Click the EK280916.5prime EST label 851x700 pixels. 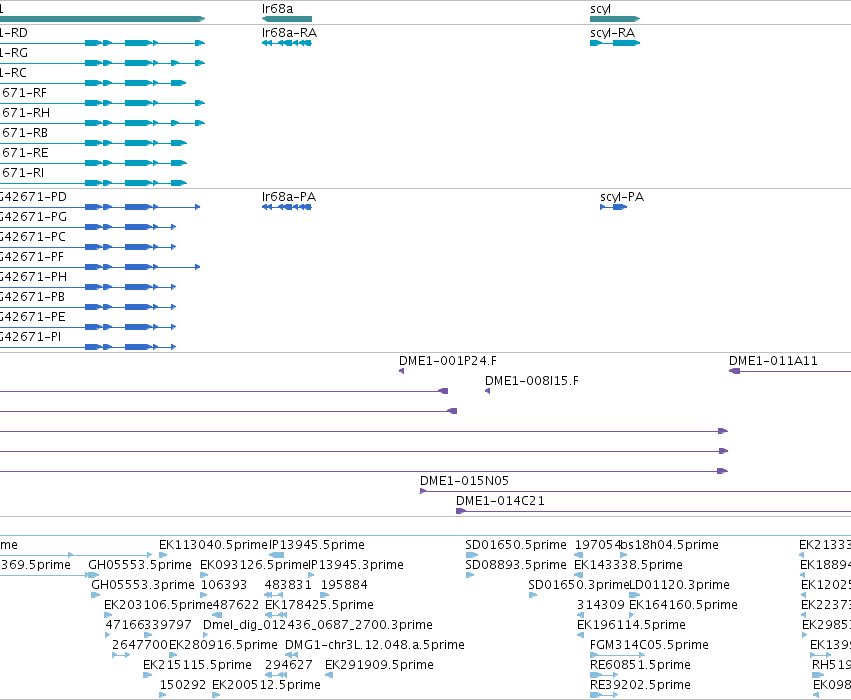click(x=223, y=645)
